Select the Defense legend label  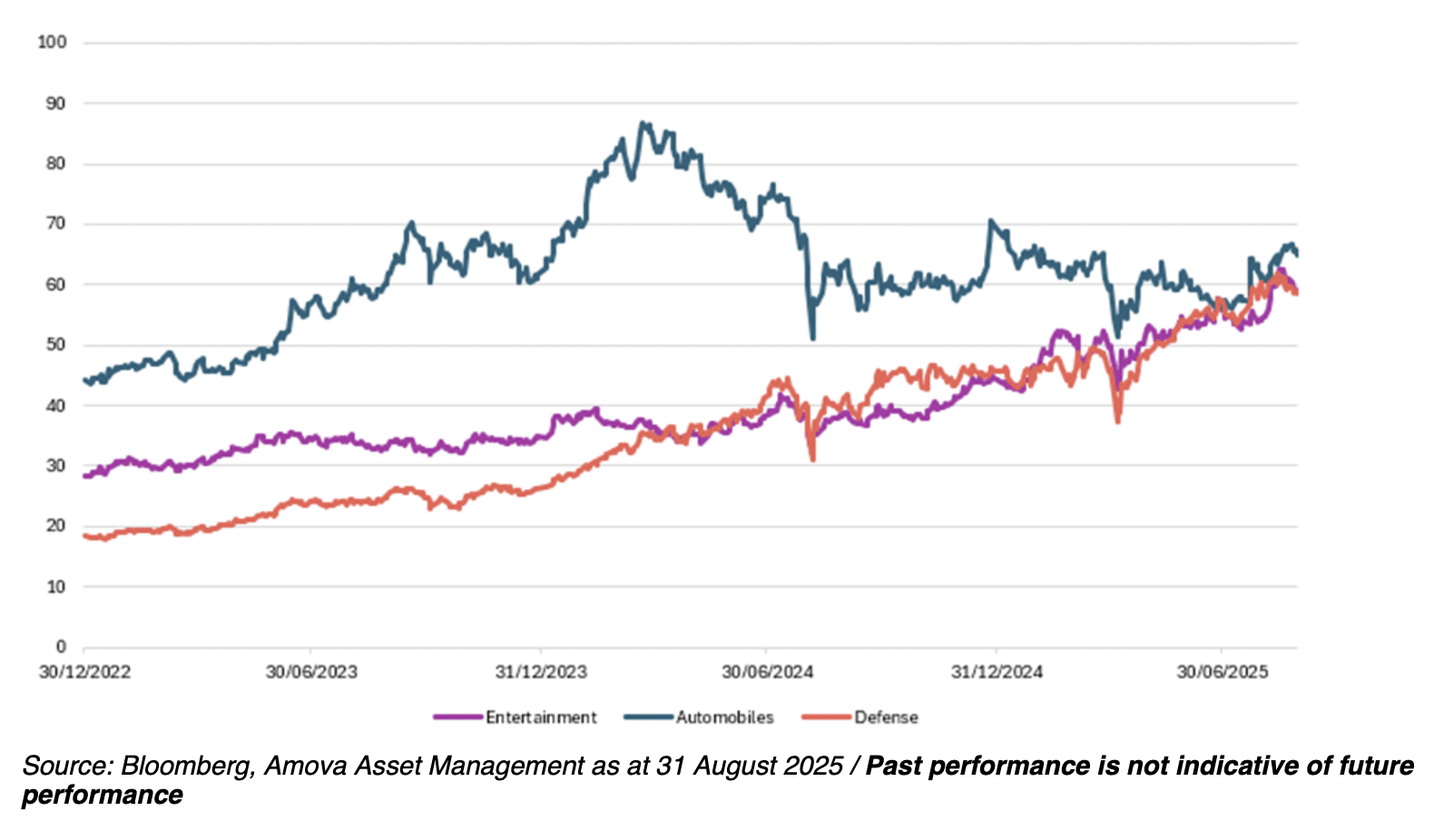point(886,718)
